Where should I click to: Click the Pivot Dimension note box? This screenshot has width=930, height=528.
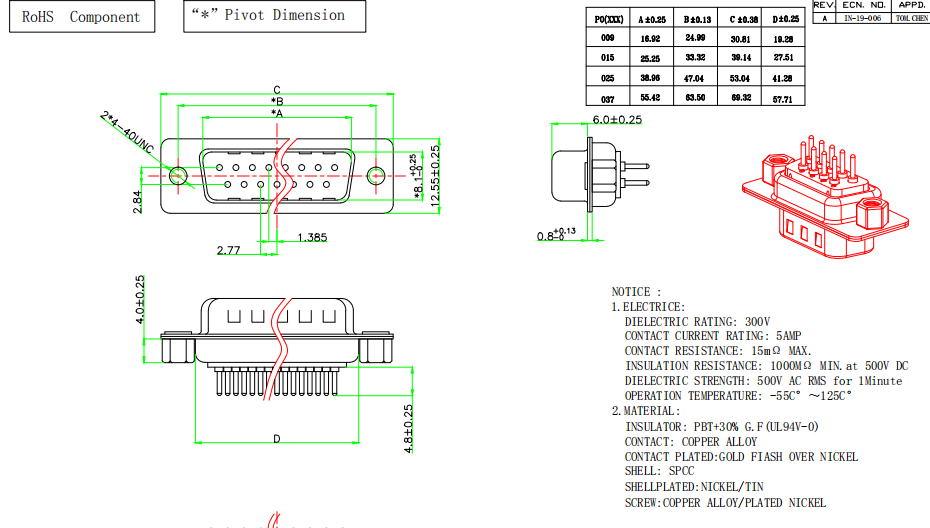pos(274,16)
